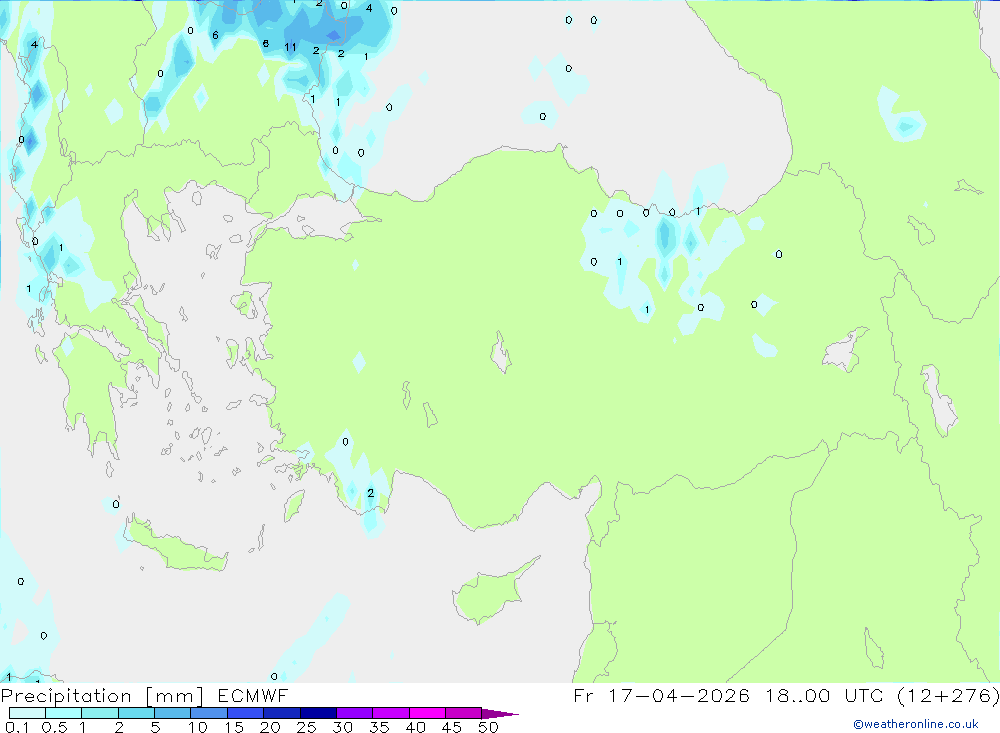The image size is (1000, 733).
Task: Click legend label "0.1"
Action: coord(17,727)
